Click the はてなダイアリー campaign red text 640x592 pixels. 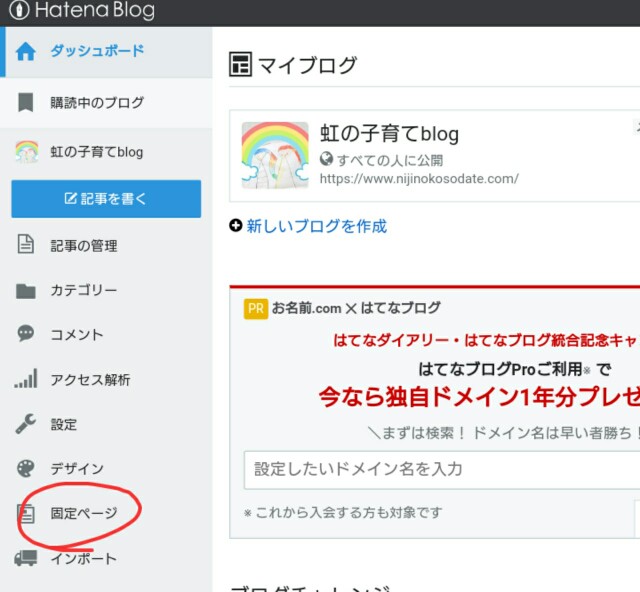[x=486, y=340]
